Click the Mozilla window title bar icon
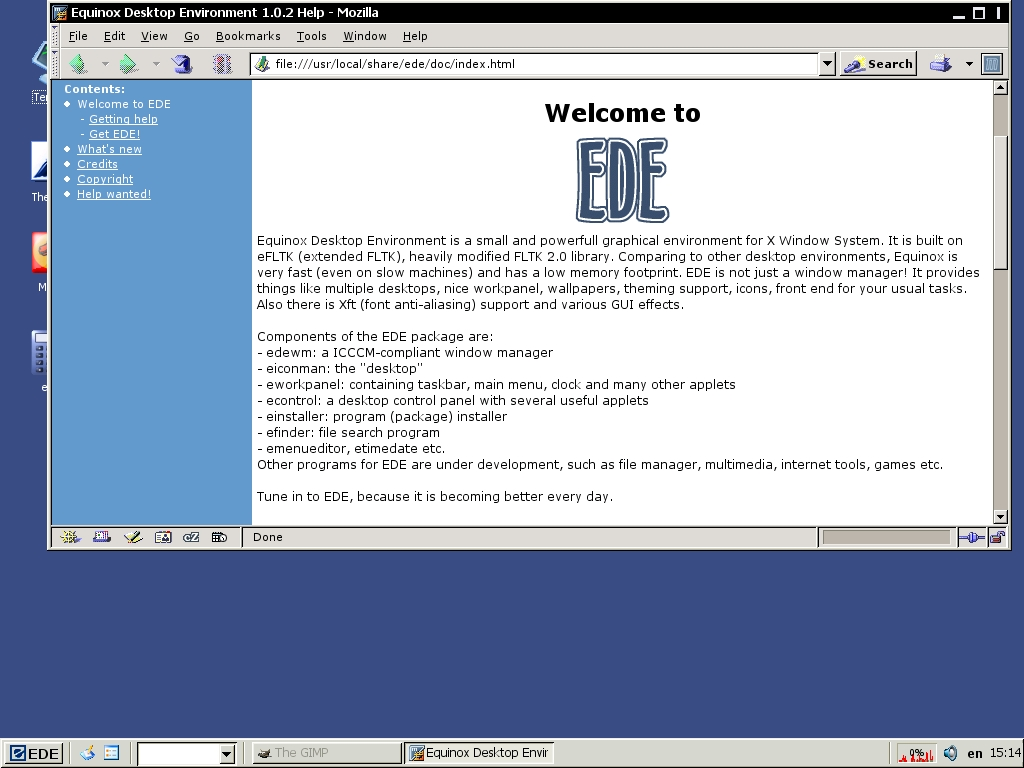Image resolution: width=1024 pixels, height=768 pixels. [60, 12]
